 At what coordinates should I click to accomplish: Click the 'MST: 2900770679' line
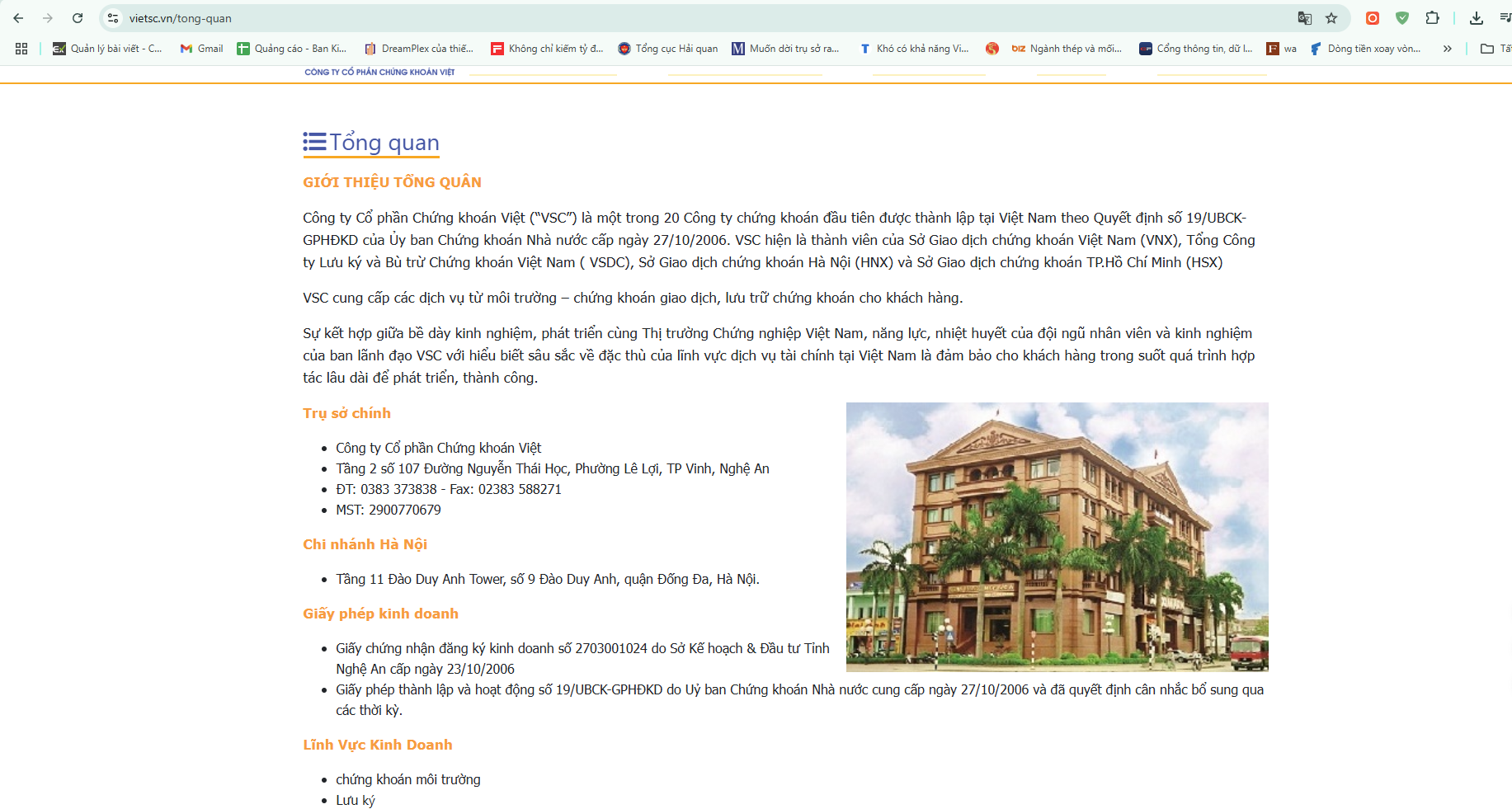point(389,510)
